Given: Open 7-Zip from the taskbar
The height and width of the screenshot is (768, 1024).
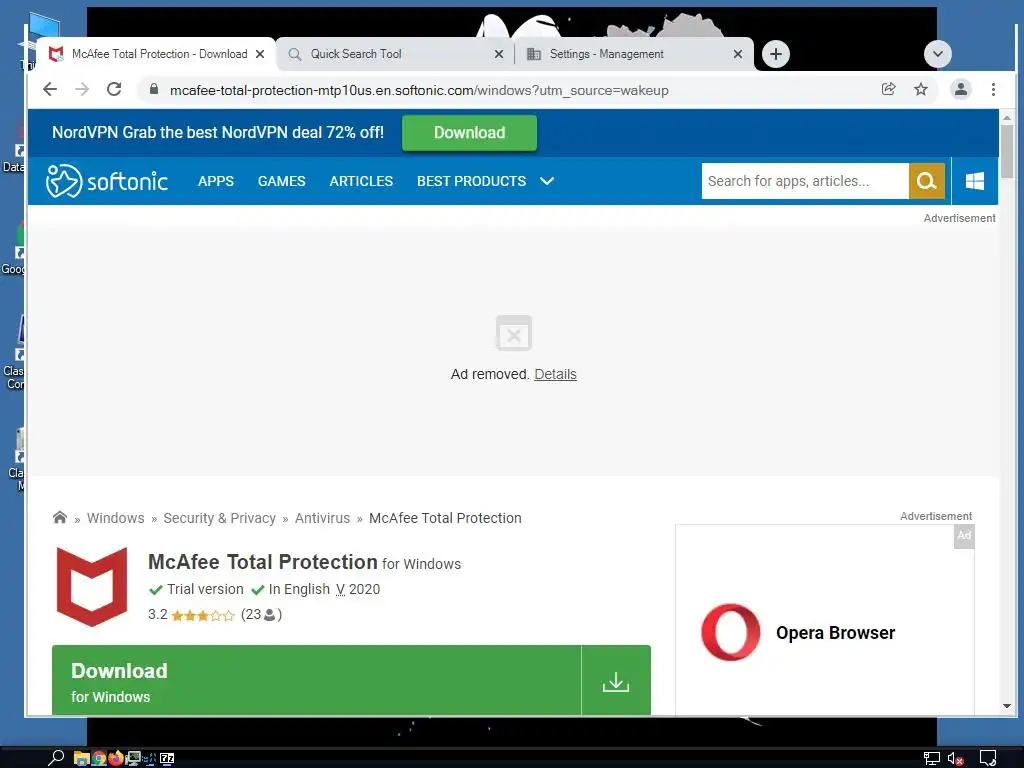Looking at the screenshot, I should click(x=167, y=758).
